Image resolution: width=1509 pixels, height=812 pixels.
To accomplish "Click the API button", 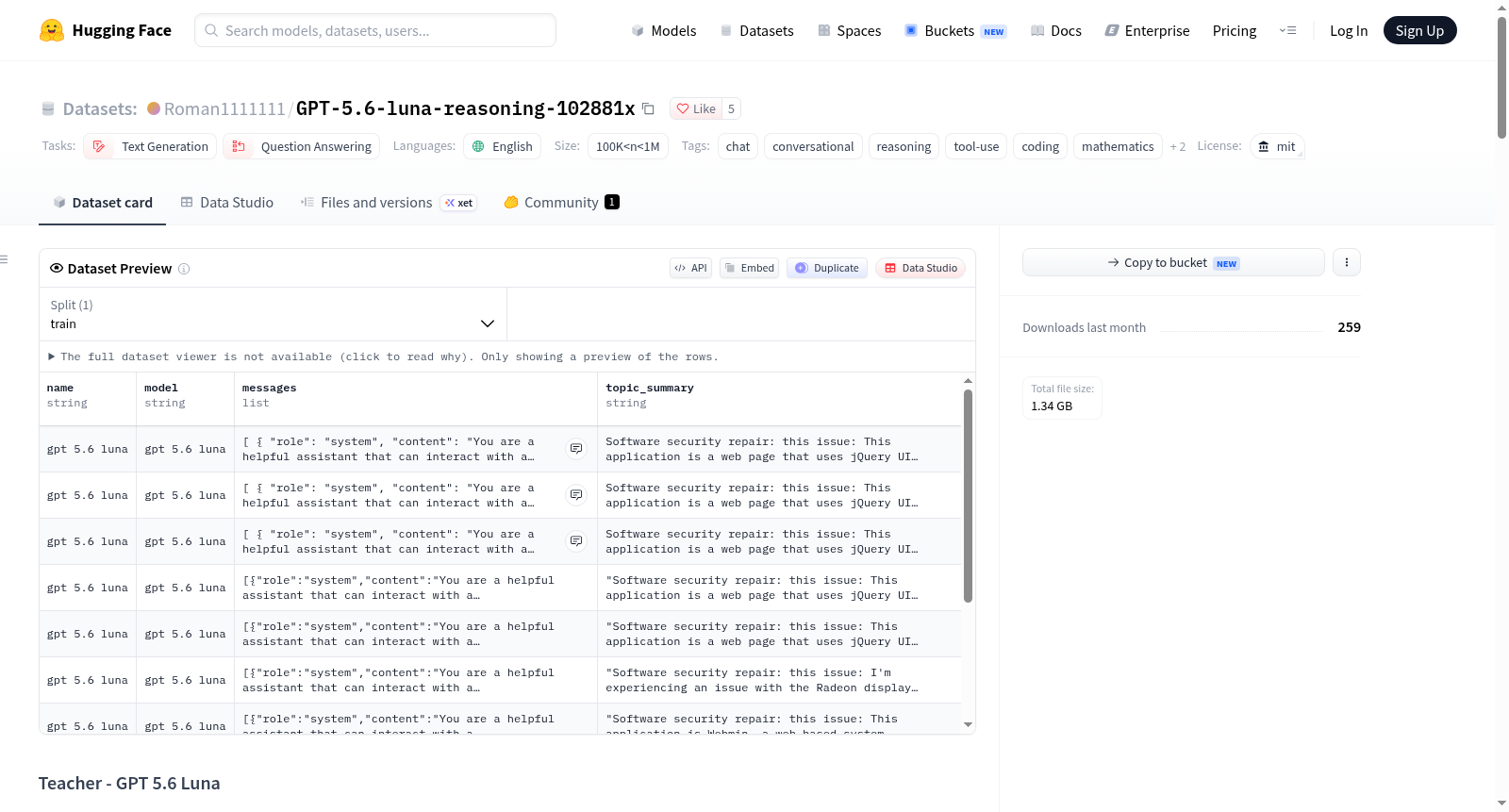I will pyautogui.click(x=690, y=268).
